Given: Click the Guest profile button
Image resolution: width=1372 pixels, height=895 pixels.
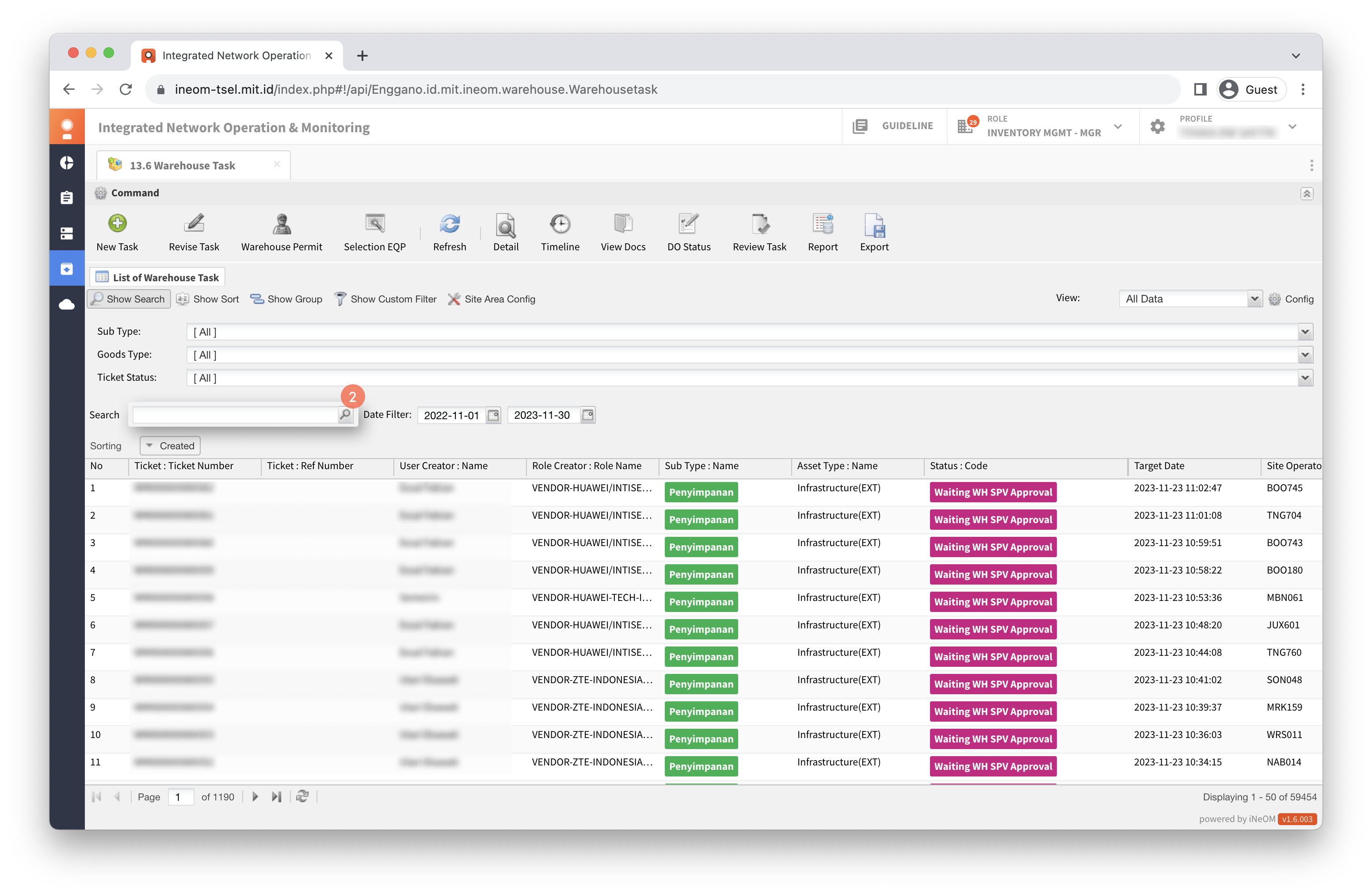Looking at the screenshot, I should point(1250,89).
